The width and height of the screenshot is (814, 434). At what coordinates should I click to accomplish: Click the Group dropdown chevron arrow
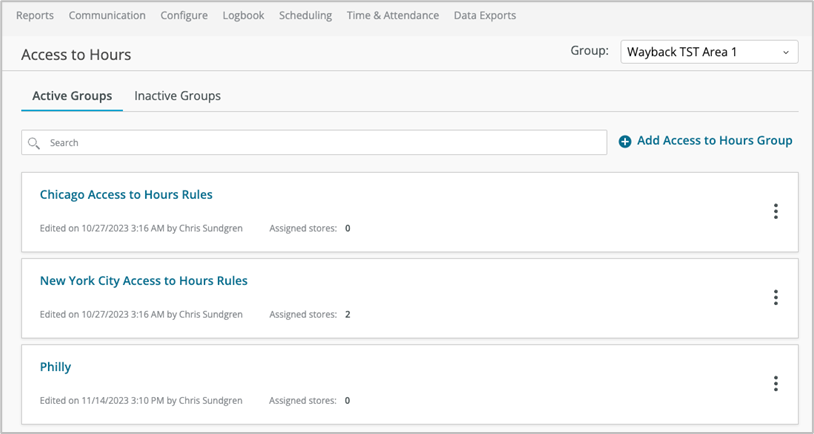click(785, 51)
